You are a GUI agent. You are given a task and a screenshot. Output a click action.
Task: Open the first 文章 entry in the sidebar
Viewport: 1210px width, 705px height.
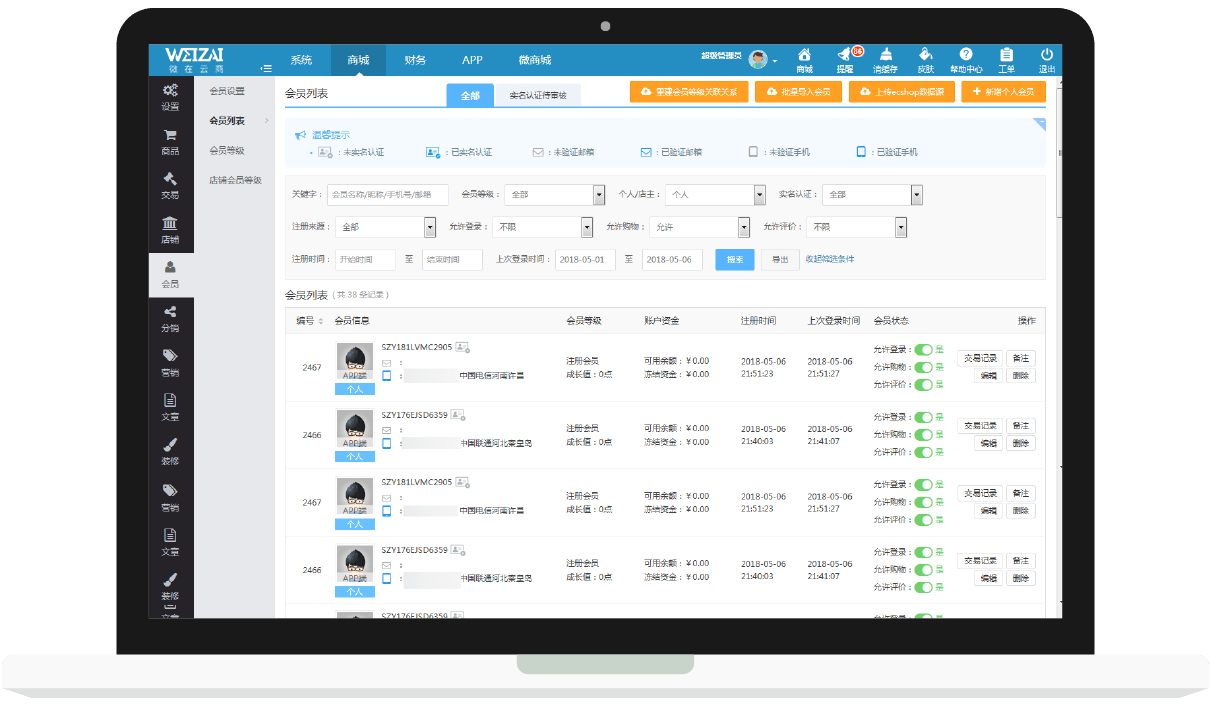[x=170, y=406]
